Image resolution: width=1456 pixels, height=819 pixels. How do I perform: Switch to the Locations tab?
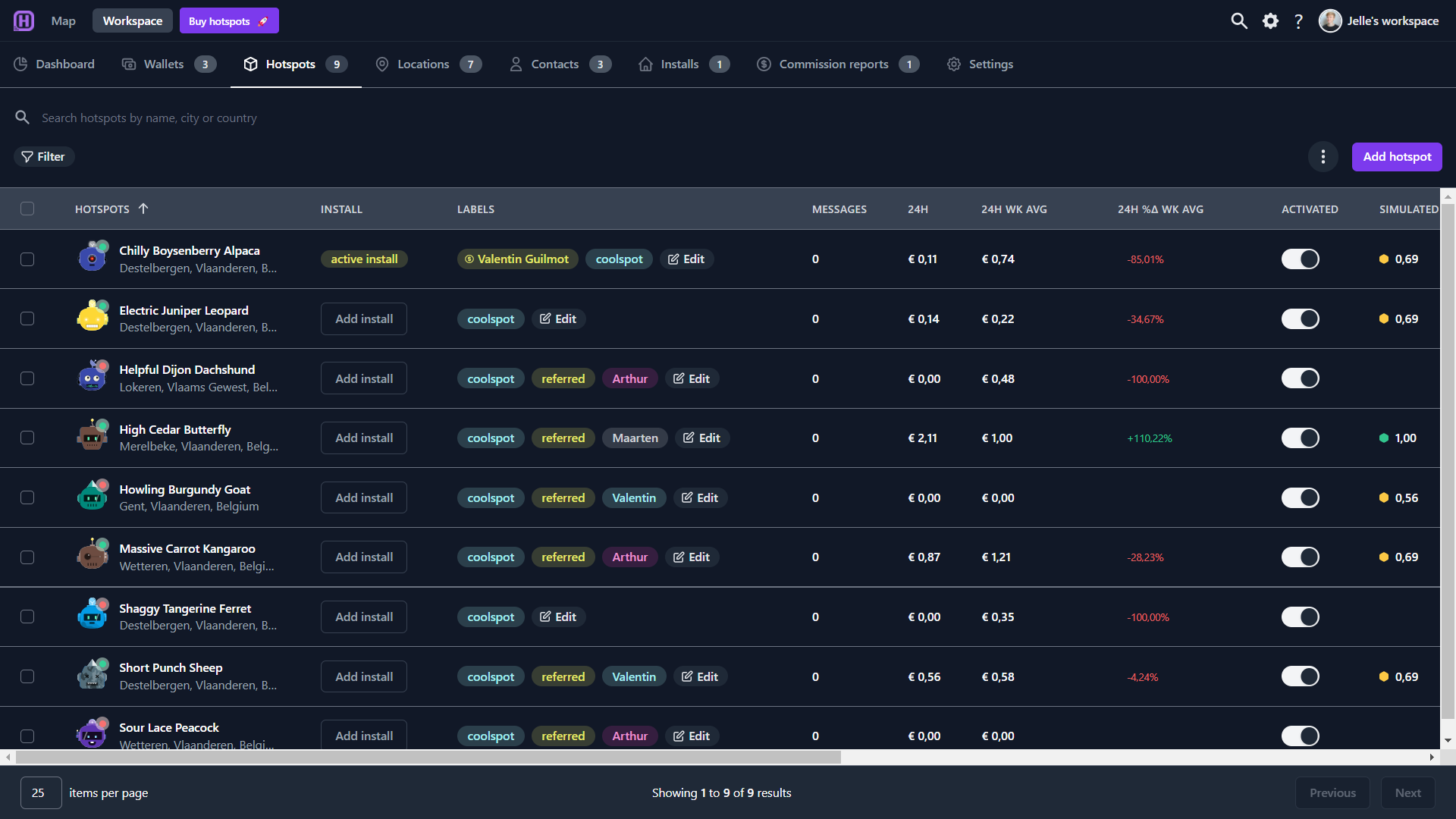coord(428,64)
